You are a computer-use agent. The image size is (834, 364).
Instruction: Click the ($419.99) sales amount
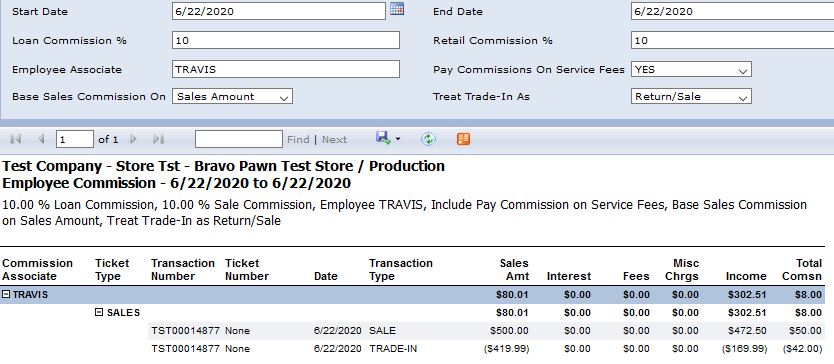tap(506, 349)
